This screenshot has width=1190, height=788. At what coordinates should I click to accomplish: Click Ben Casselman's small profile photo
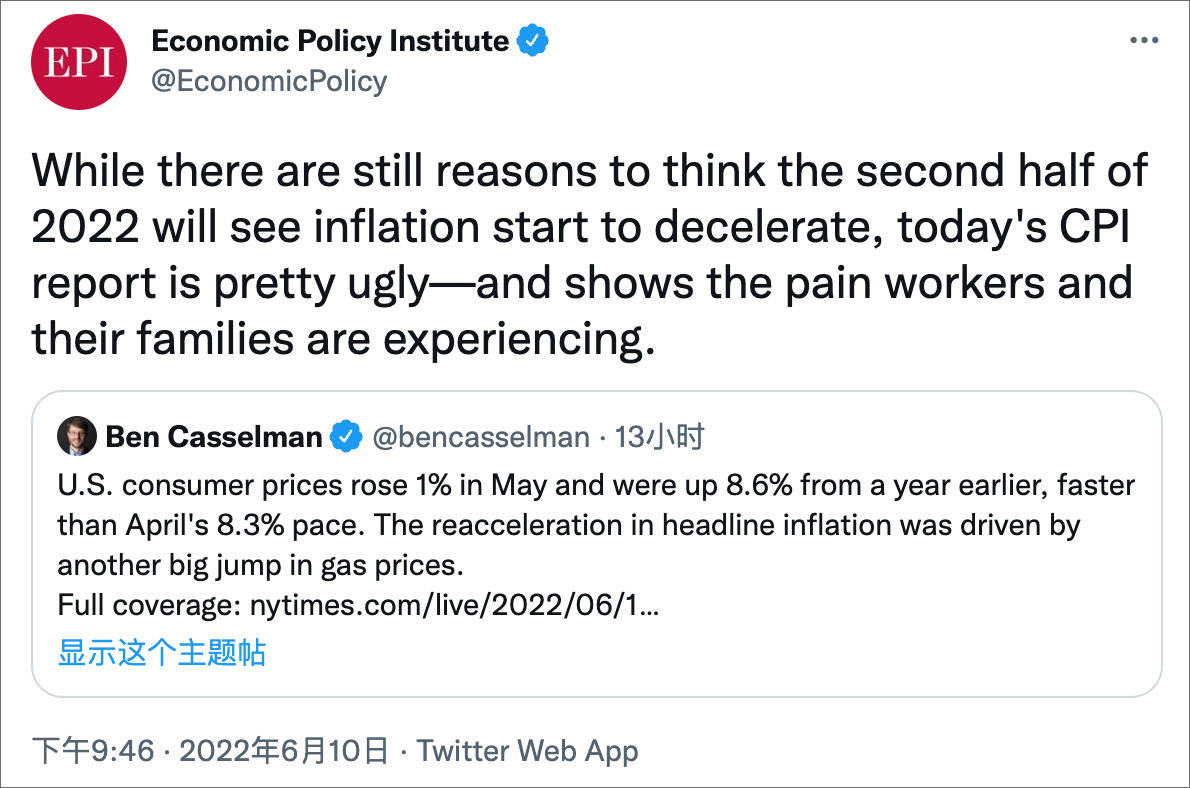click(x=77, y=436)
